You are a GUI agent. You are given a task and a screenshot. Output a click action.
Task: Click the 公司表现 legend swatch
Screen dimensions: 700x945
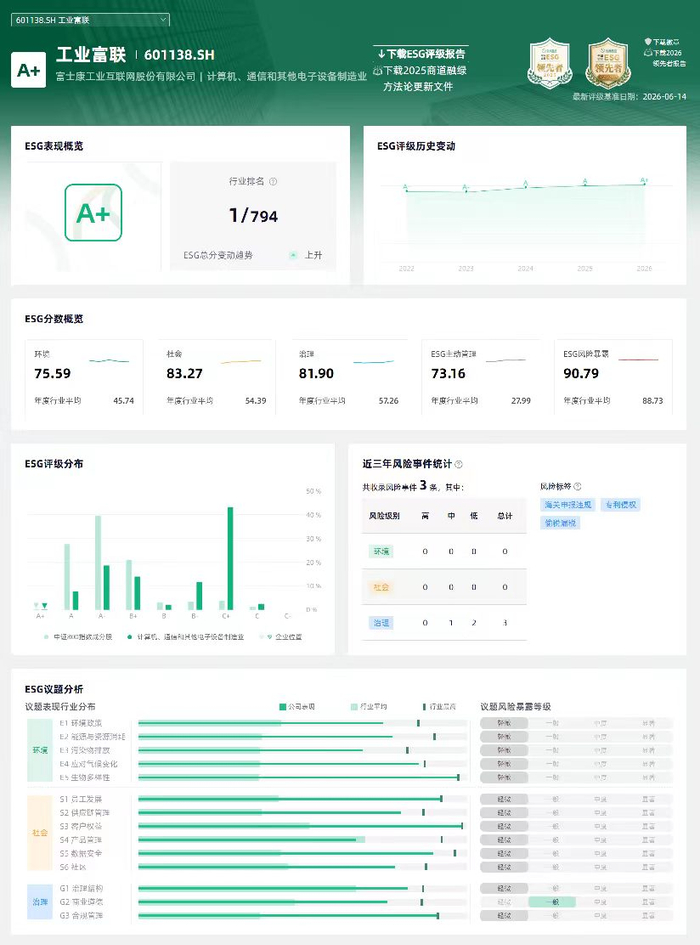(x=282, y=707)
